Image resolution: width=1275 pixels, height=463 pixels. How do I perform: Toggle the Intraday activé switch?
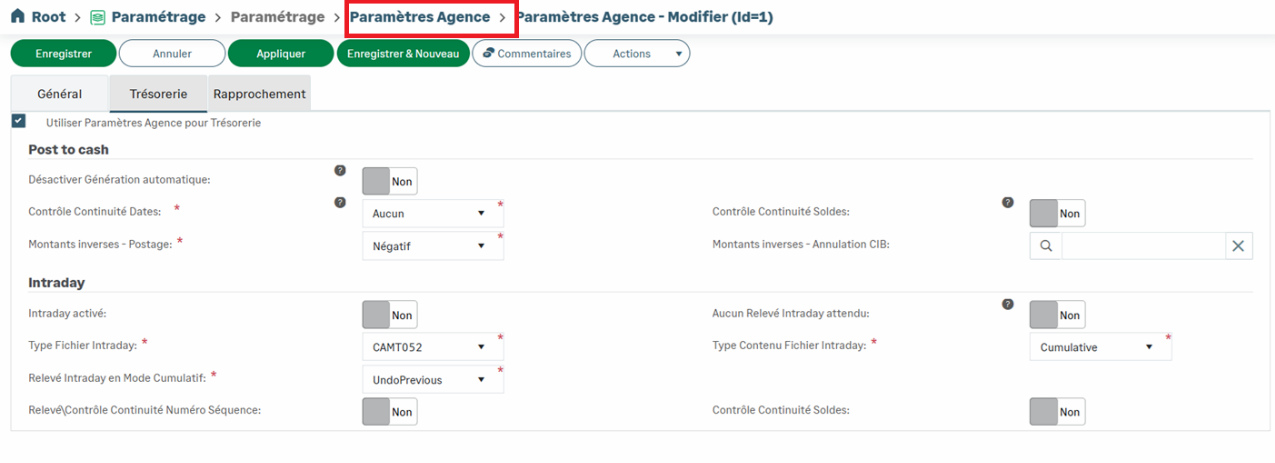tap(389, 315)
